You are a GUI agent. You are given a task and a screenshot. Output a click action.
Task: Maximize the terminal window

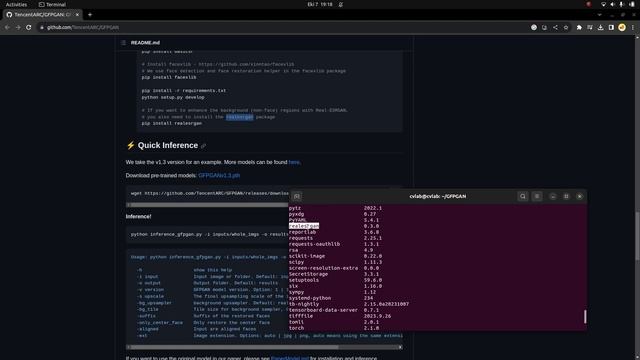point(566,196)
